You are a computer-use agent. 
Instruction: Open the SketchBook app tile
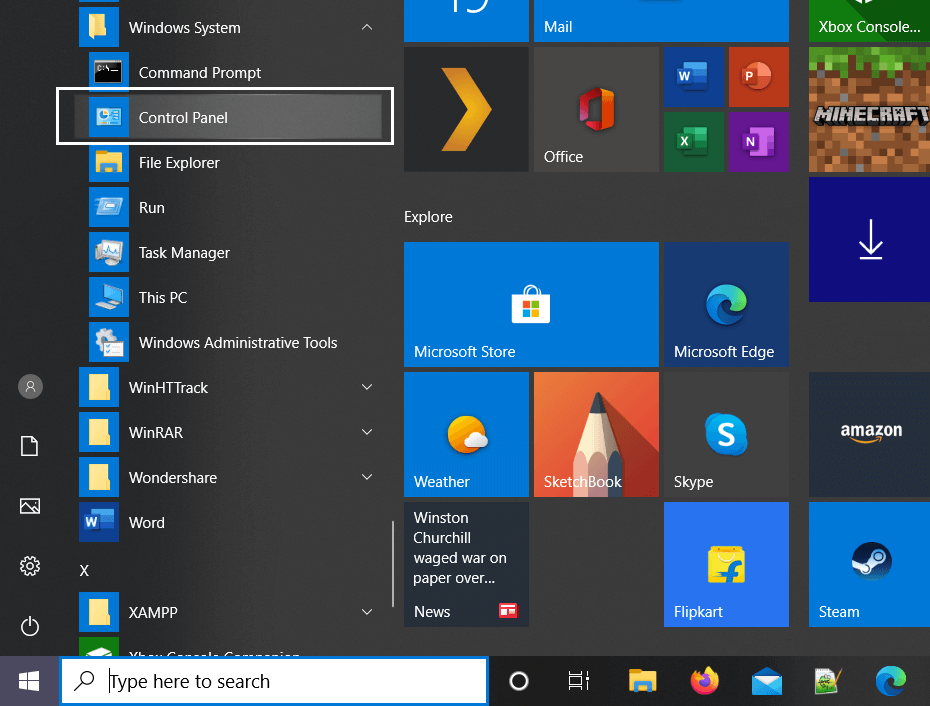[595, 435]
